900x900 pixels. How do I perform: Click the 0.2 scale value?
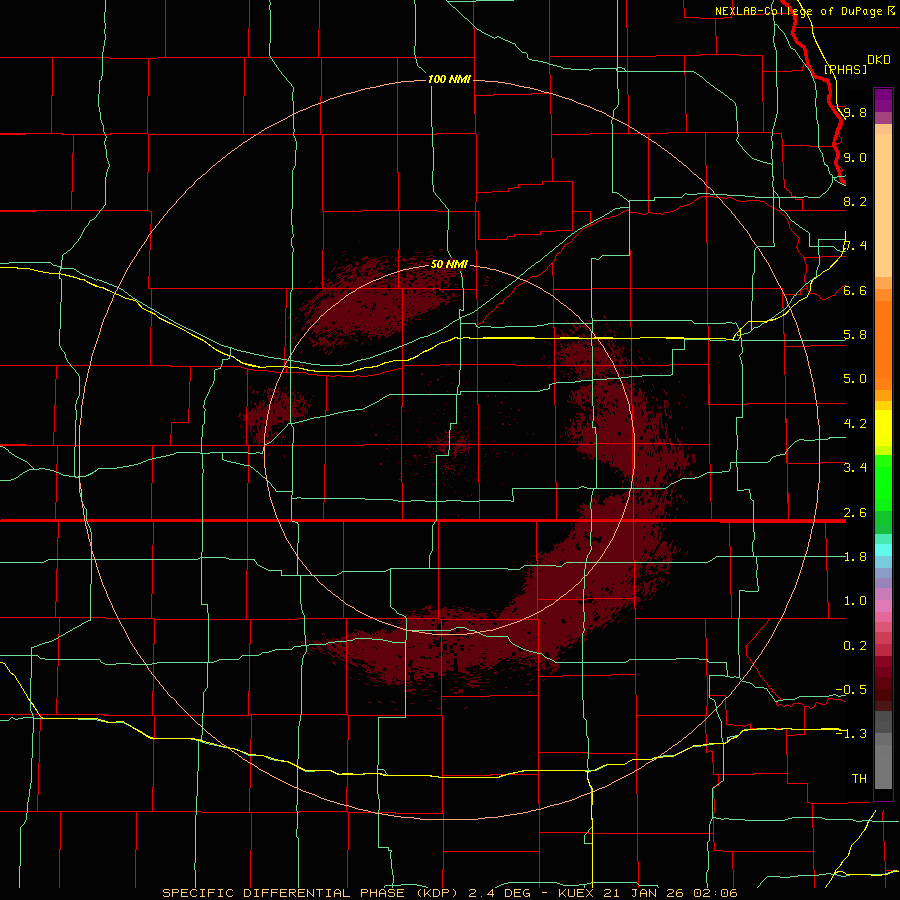(855, 646)
